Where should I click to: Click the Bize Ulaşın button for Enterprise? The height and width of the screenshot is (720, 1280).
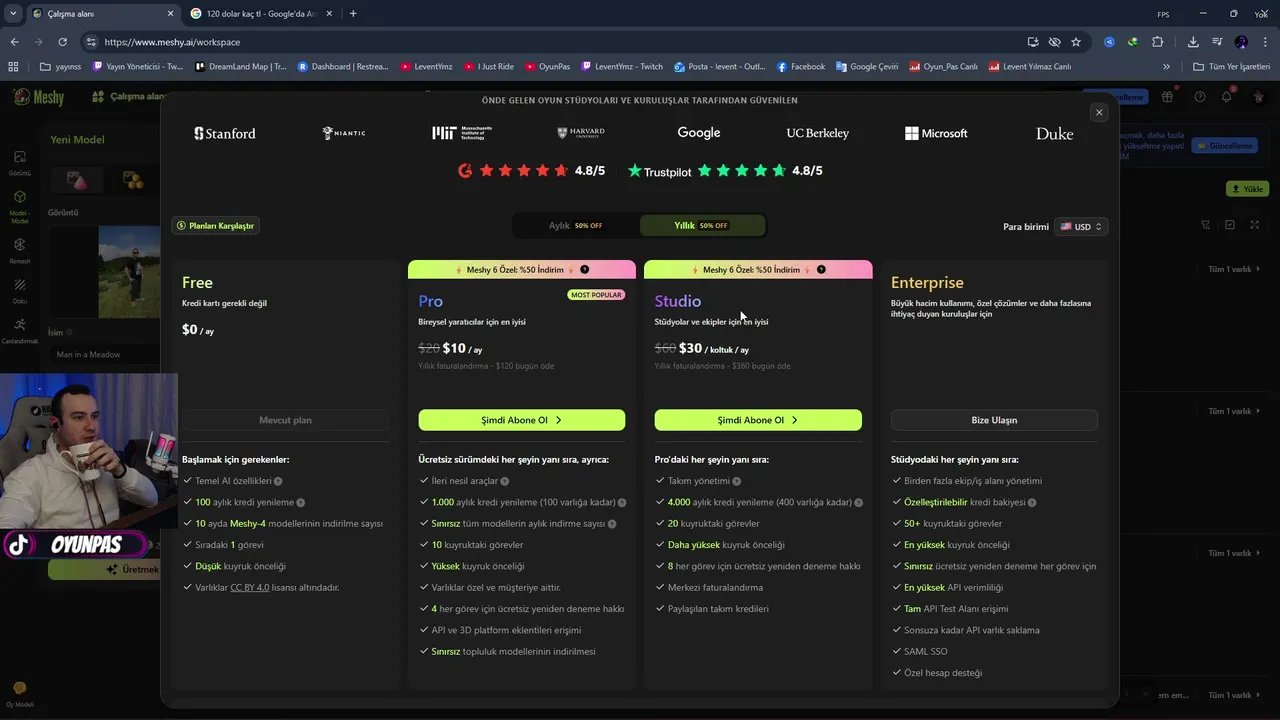click(x=994, y=420)
